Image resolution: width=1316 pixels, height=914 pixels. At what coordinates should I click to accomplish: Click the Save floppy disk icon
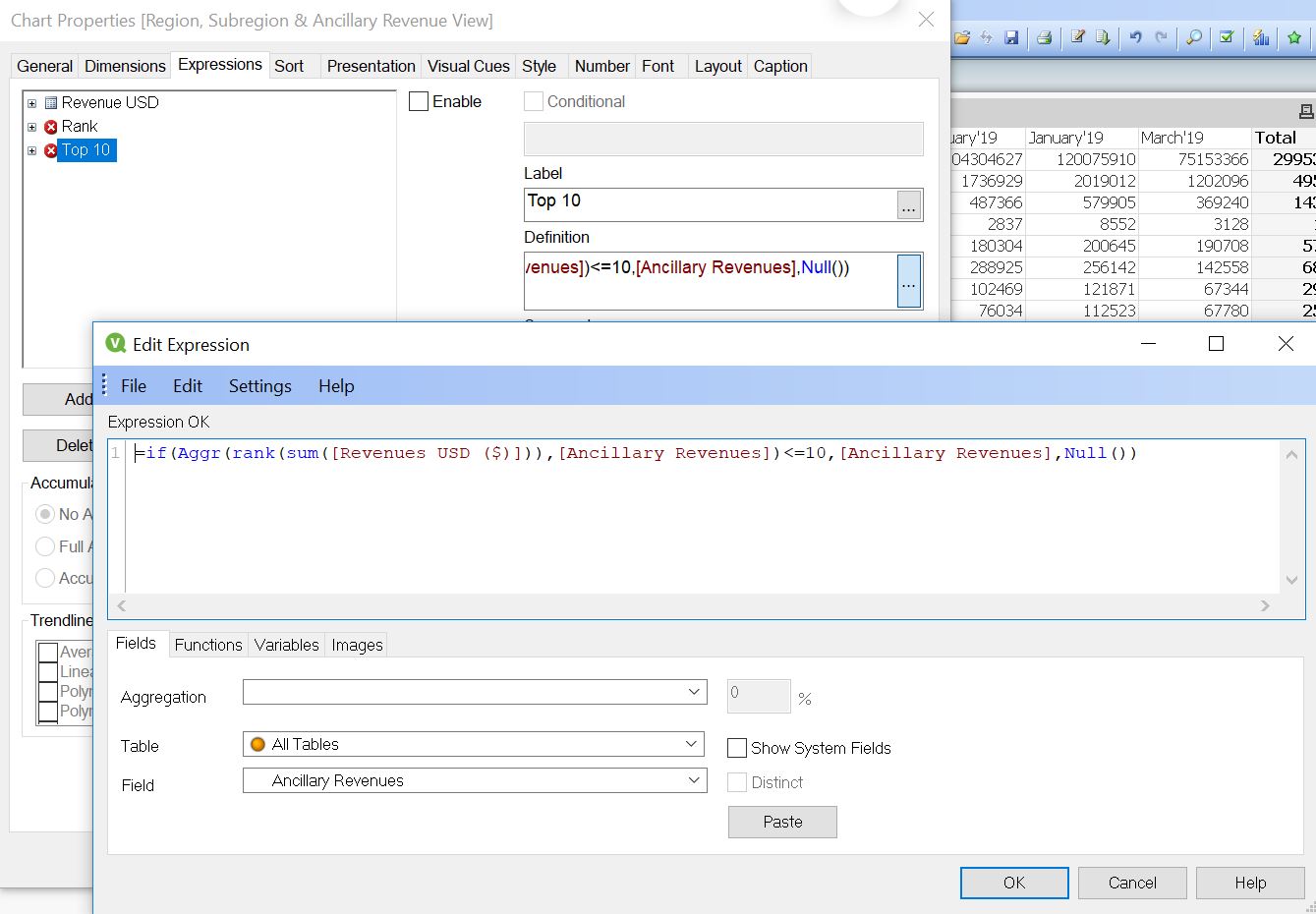click(1011, 37)
